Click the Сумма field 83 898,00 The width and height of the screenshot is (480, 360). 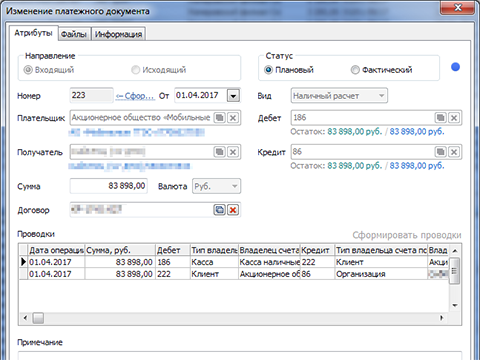click(109, 186)
